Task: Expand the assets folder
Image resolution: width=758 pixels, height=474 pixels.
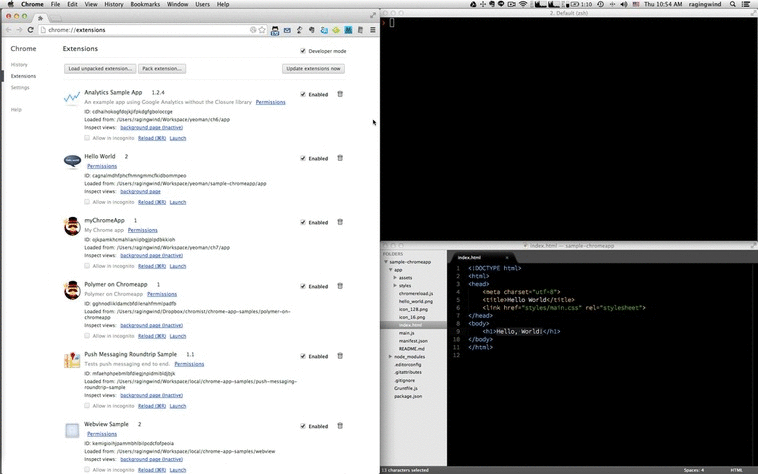Action: (395, 278)
